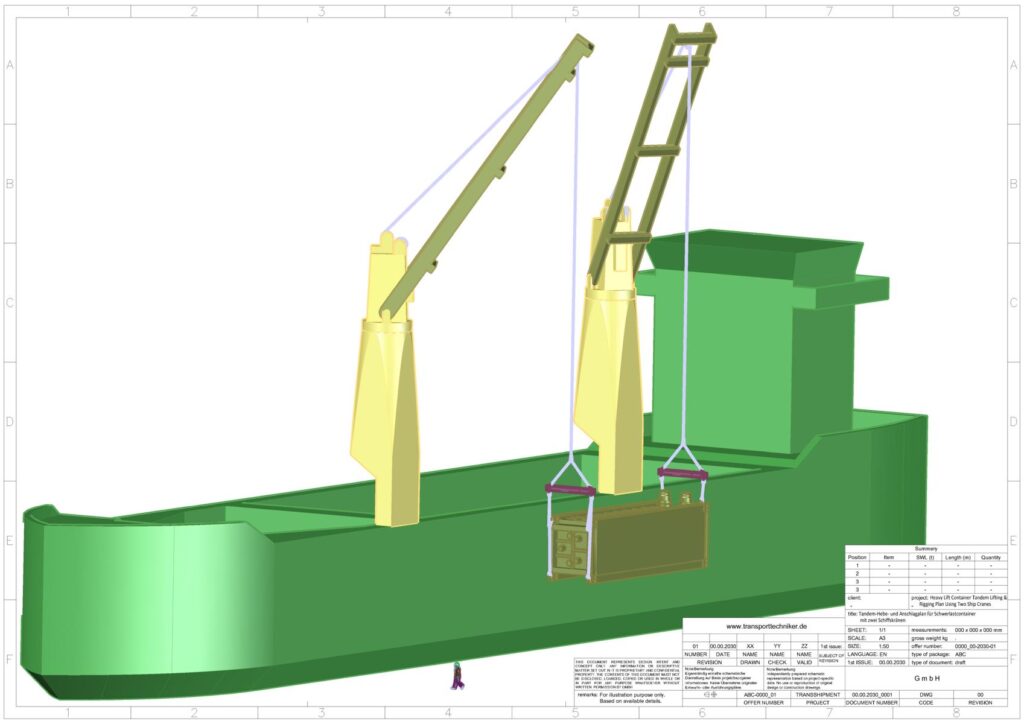Click the 'offer number:' label
Viewport: 1024px width, 724px height.
pos(927,646)
